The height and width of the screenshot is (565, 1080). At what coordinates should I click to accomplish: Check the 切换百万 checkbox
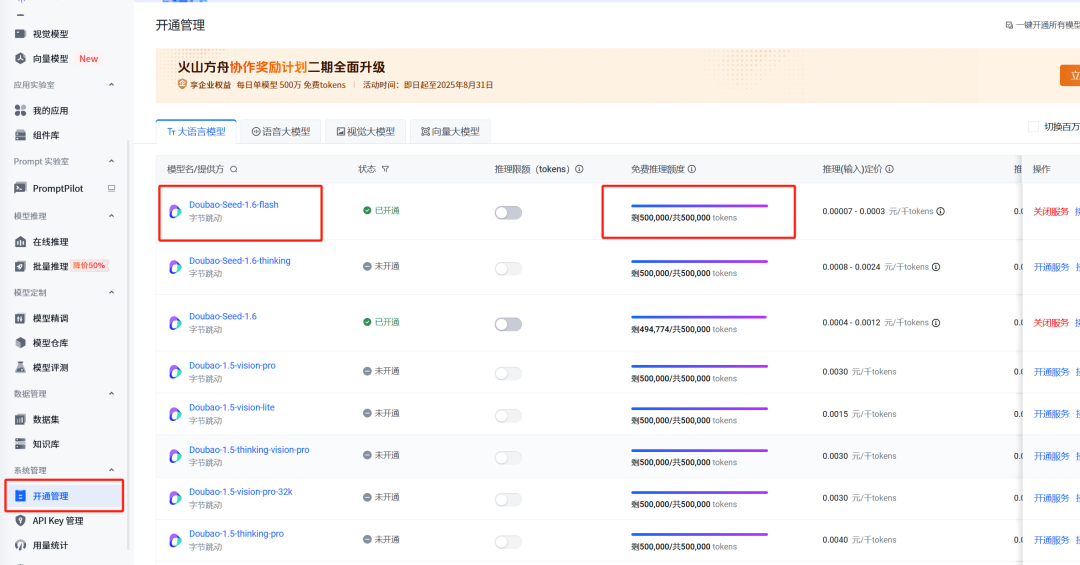pos(1033,127)
